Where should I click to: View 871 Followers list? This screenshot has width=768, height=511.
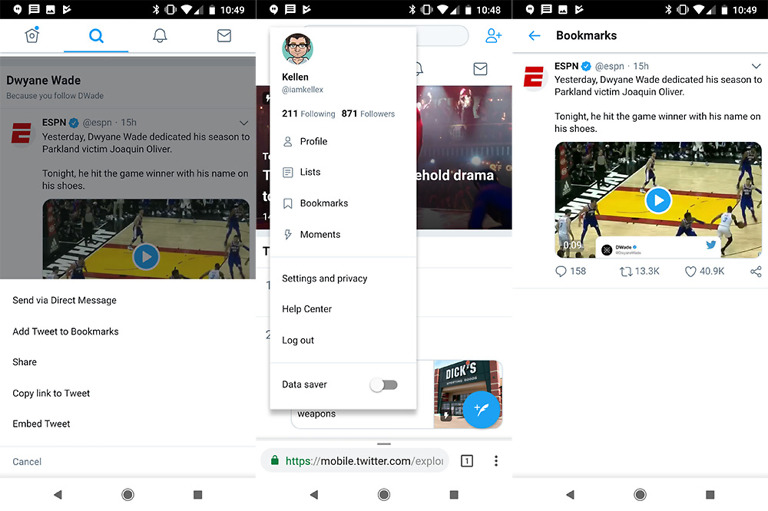pos(368,114)
